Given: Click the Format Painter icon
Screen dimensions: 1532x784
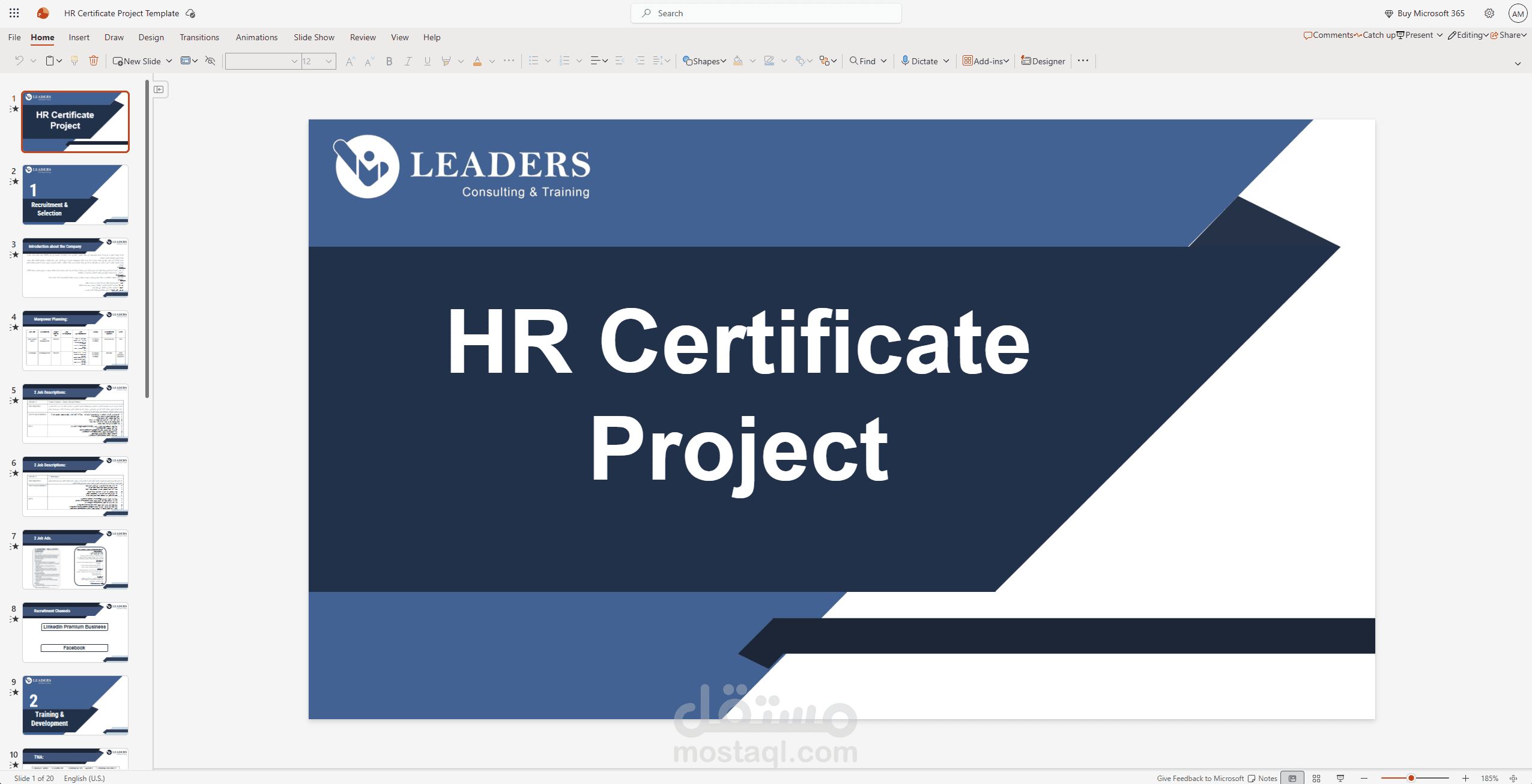Looking at the screenshot, I should pos(74,61).
